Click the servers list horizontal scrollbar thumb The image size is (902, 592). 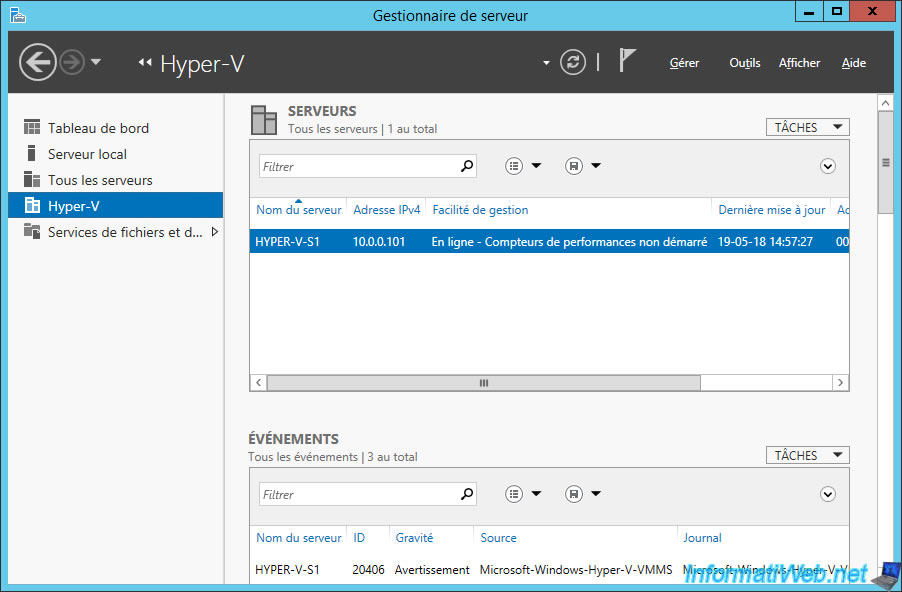(x=484, y=383)
